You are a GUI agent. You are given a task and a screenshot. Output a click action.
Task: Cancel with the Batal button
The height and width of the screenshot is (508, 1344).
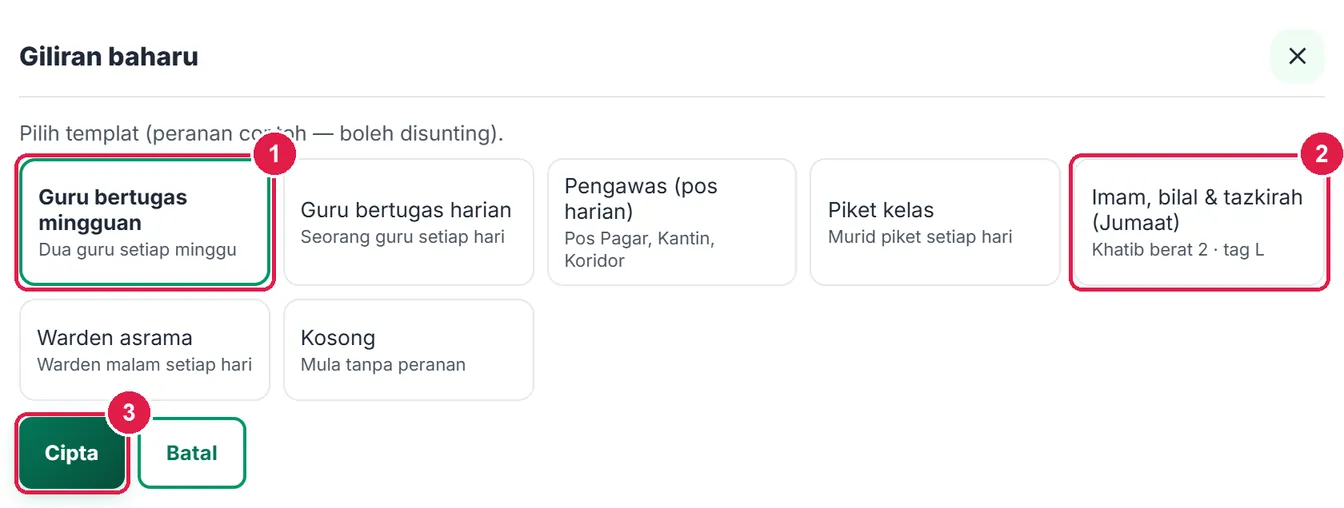click(192, 453)
